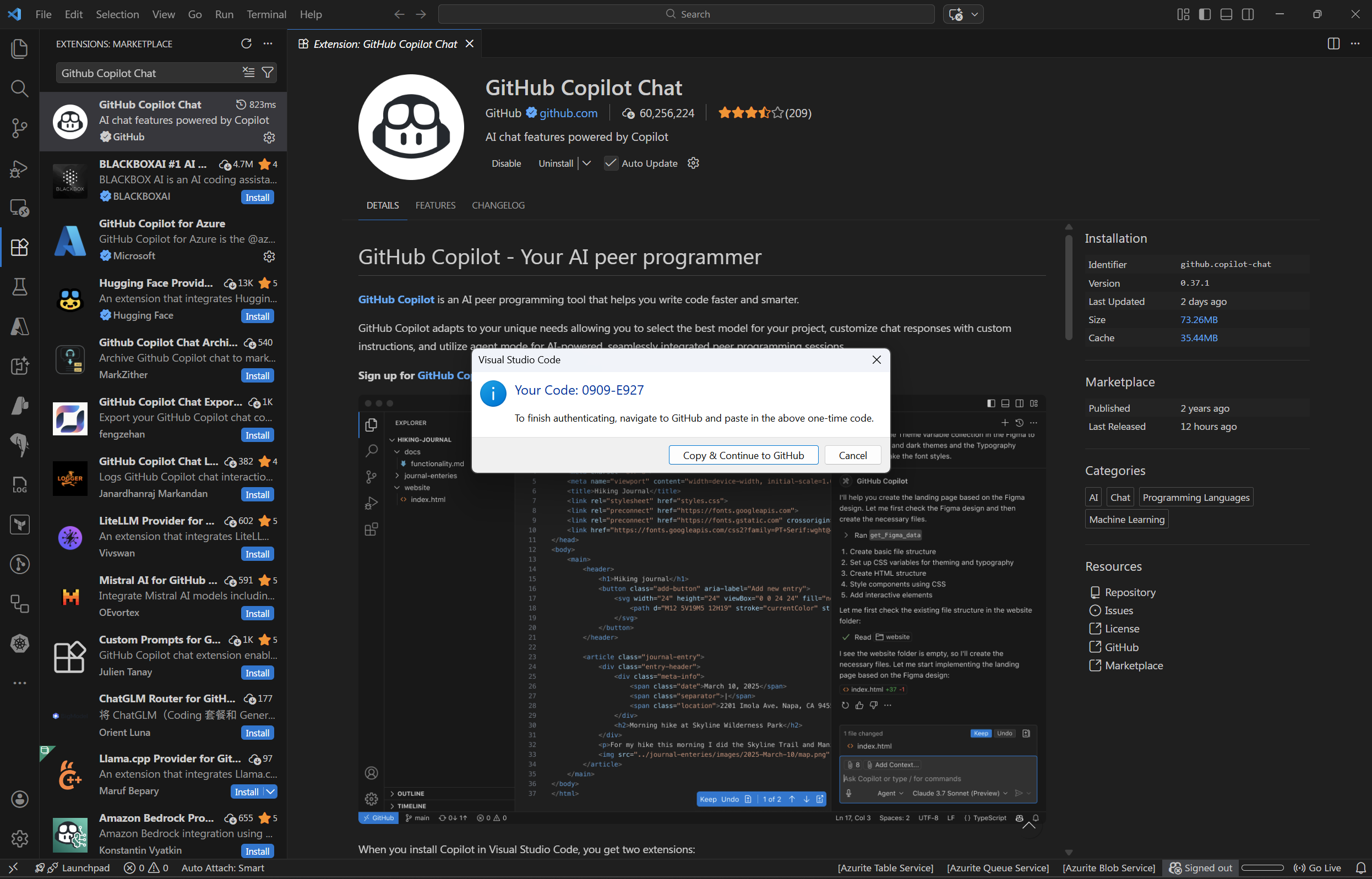Open Copilot dropdown arrow in title bar
The image size is (1372, 879).
pyautogui.click(x=974, y=14)
